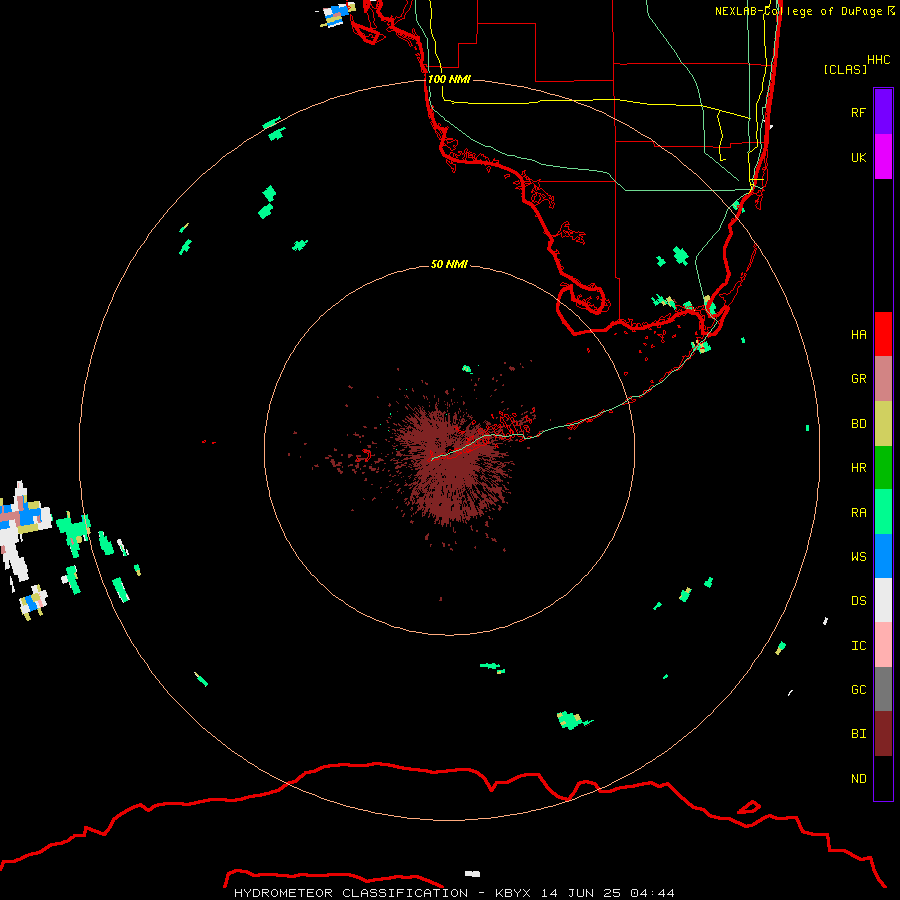Click the 'DS' legend label
900x900 pixels.
tap(858, 601)
